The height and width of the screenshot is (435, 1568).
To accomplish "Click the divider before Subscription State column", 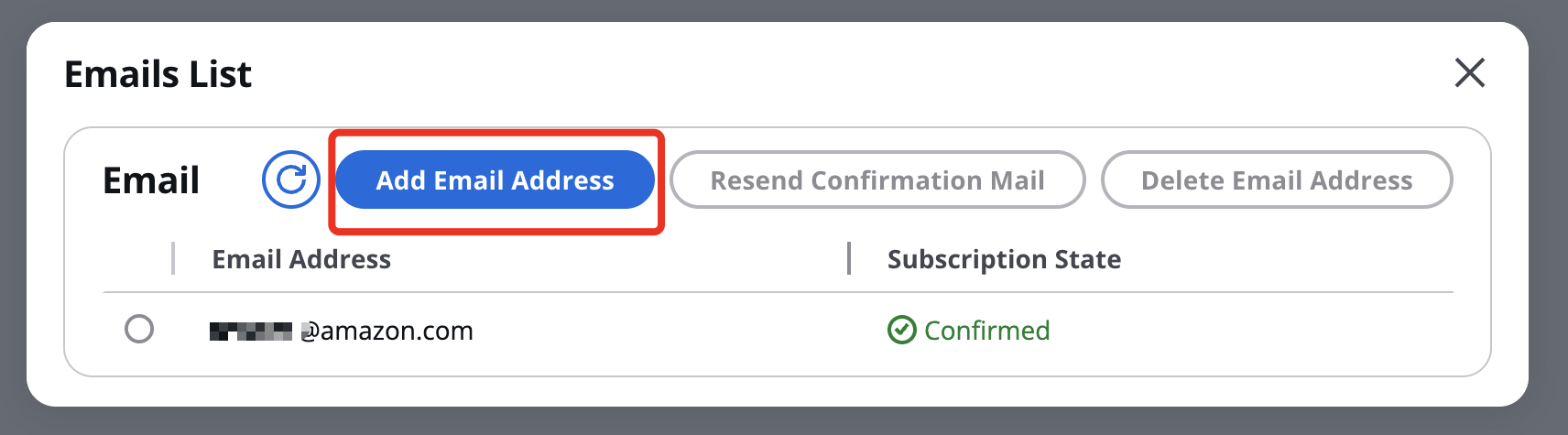I will tap(849, 258).
